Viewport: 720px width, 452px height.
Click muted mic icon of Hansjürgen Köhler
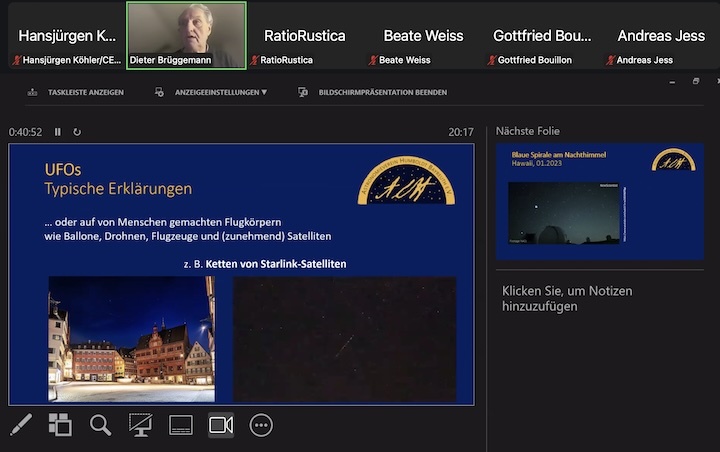click(17, 60)
